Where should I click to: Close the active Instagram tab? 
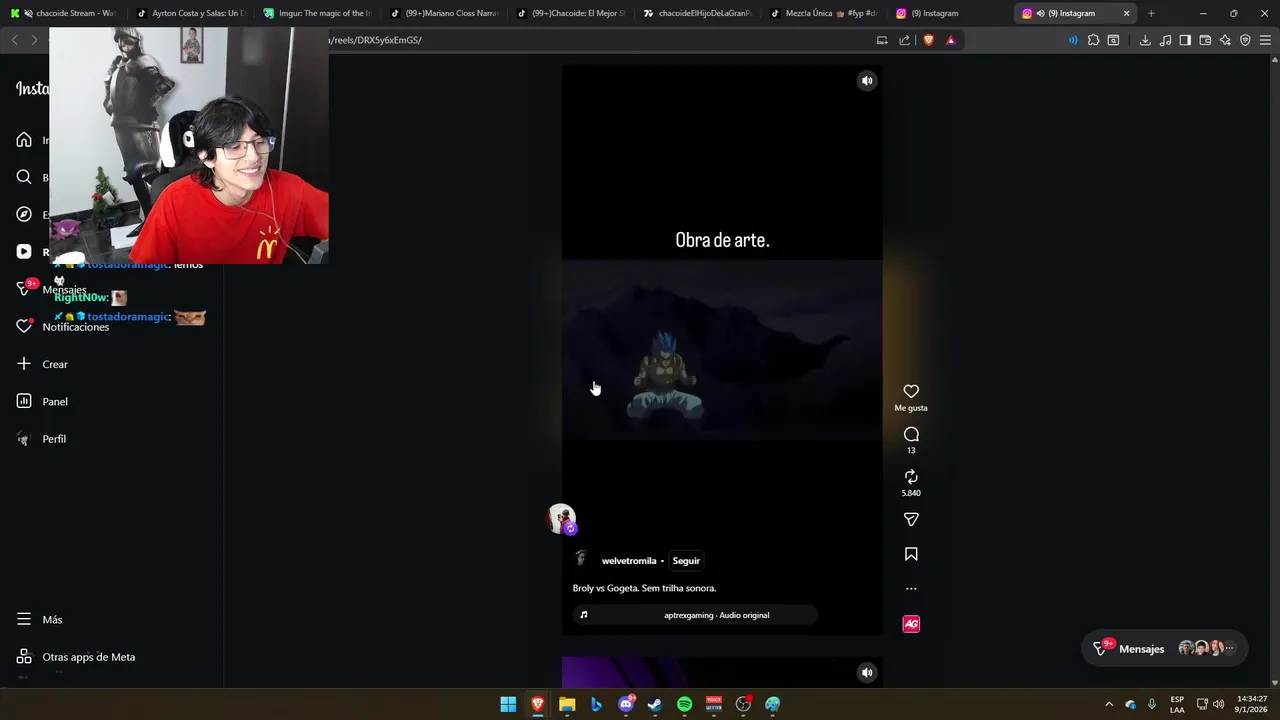(1127, 13)
